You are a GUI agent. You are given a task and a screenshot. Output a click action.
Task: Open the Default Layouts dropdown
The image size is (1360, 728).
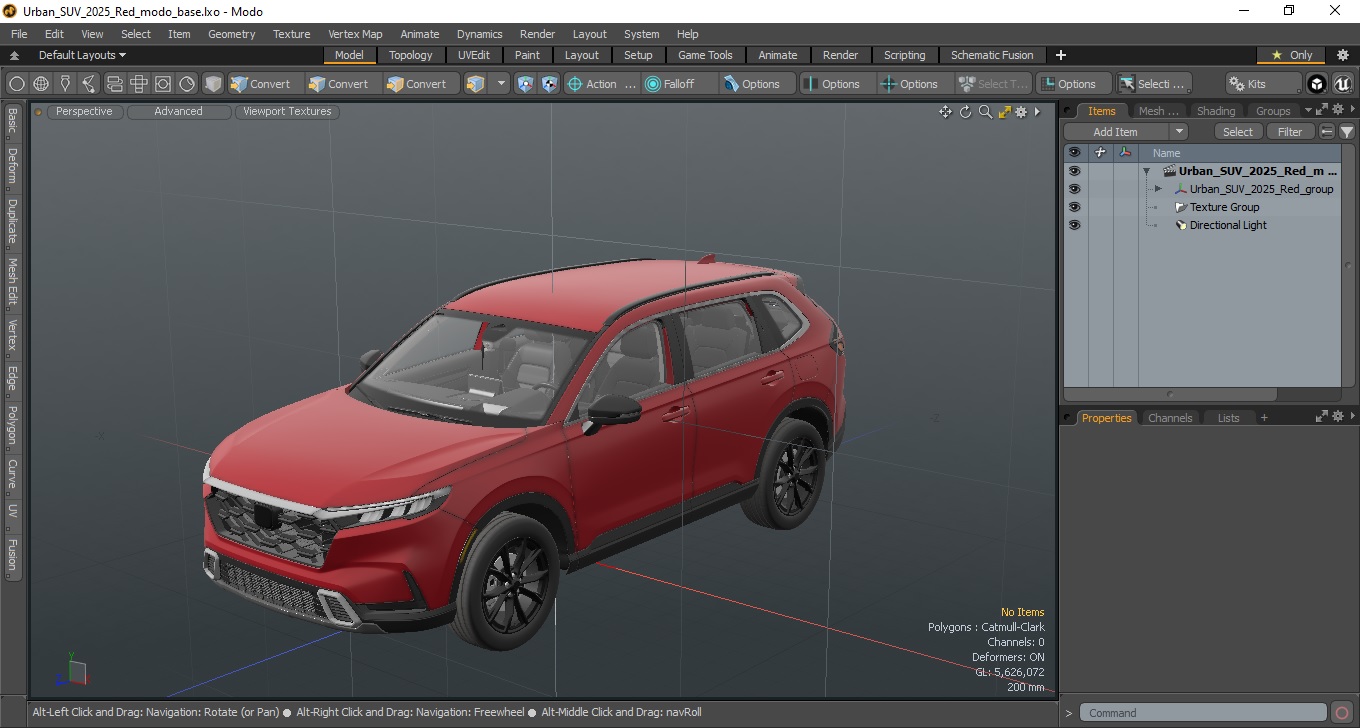[x=82, y=55]
